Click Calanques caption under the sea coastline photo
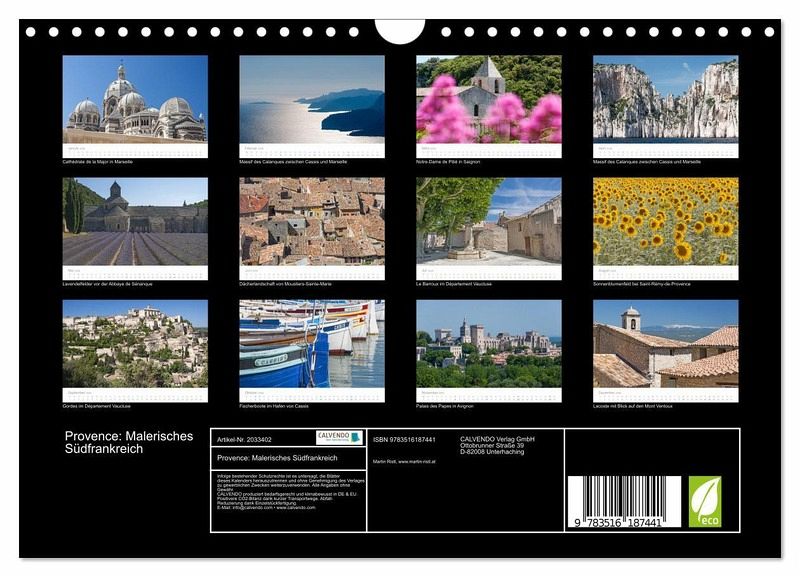 [x=293, y=162]
